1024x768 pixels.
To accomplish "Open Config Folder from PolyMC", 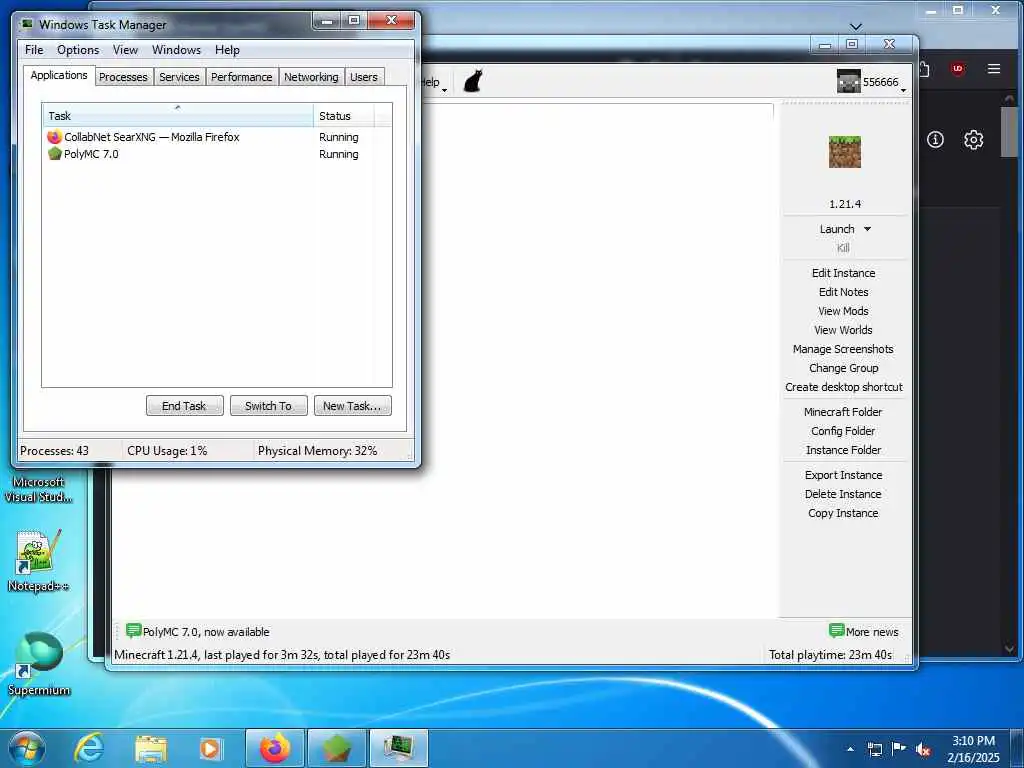I will click(x=843, y=431).
